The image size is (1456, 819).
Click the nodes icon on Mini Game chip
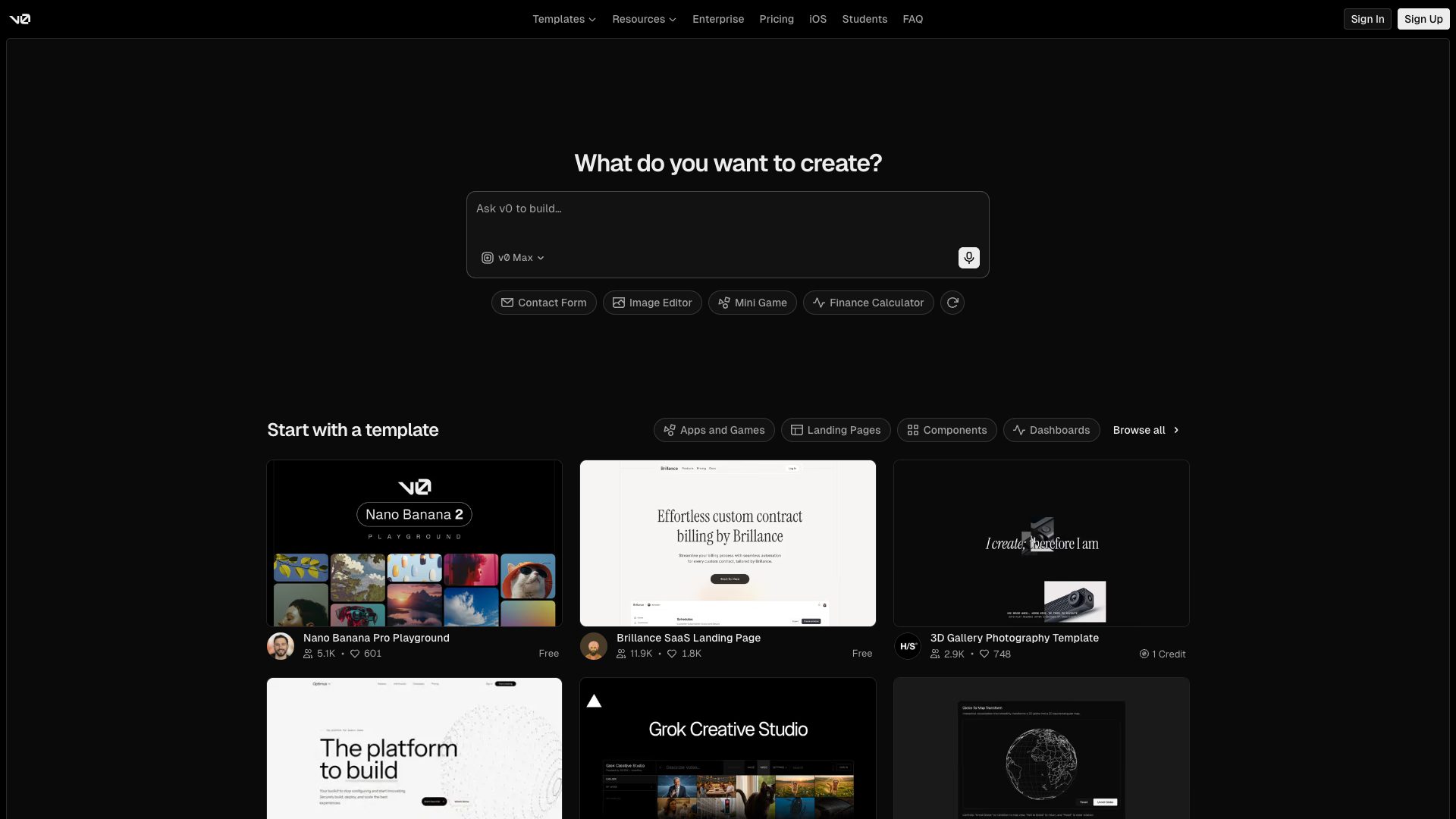[723, 303]
